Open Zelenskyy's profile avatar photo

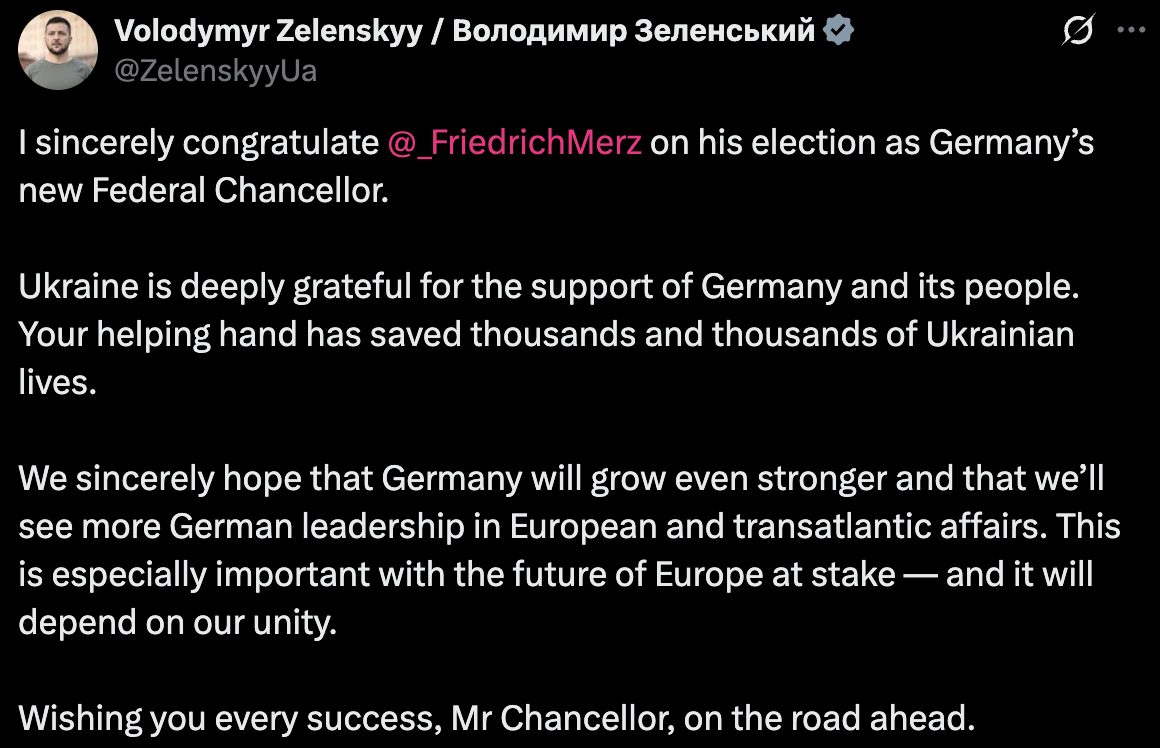click(x=57, y=50)
